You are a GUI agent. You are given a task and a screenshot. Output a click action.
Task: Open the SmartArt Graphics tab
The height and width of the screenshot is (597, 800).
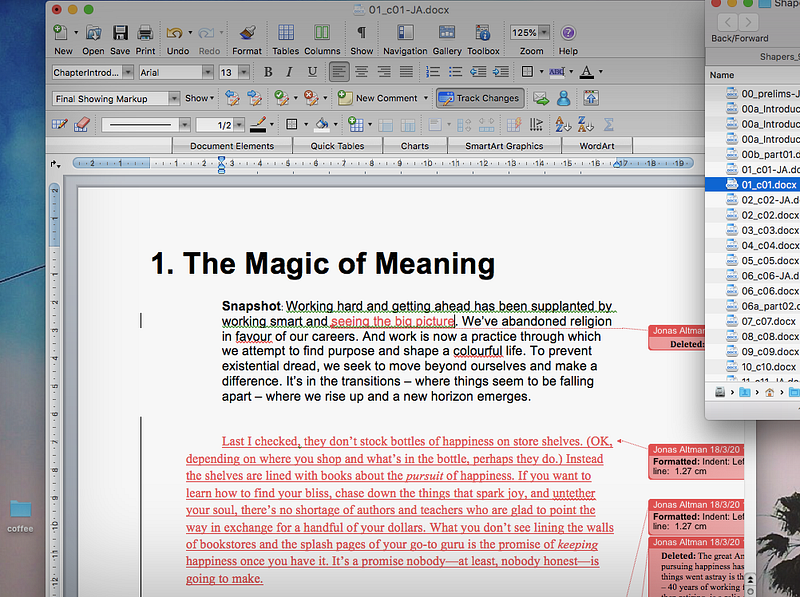504,146
